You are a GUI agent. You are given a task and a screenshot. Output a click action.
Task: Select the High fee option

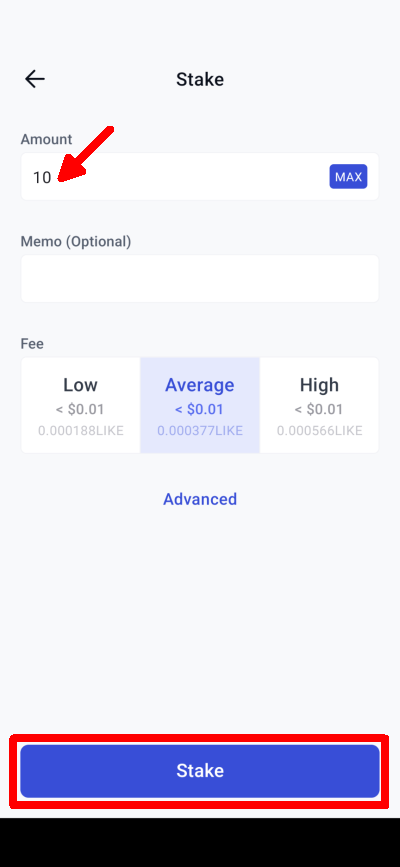(319, 405)
